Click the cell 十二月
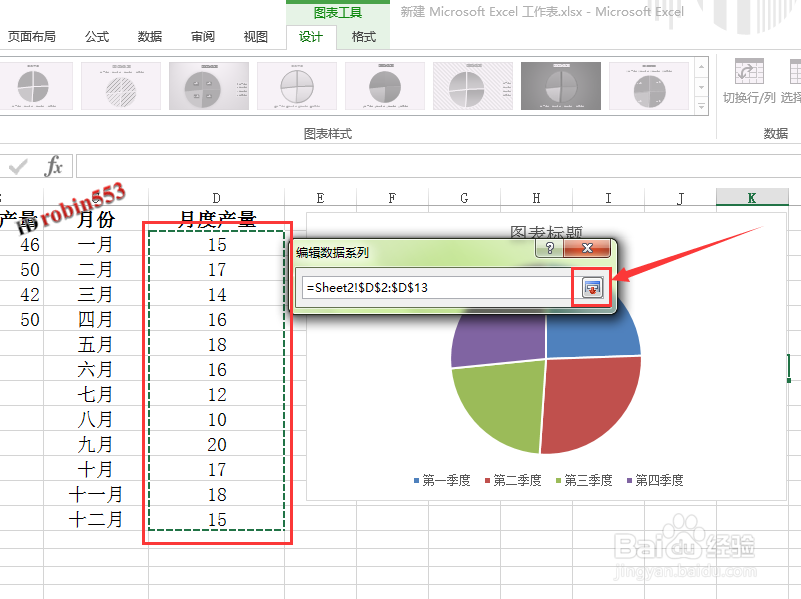The image size is (801, 599). pos(96,520)
